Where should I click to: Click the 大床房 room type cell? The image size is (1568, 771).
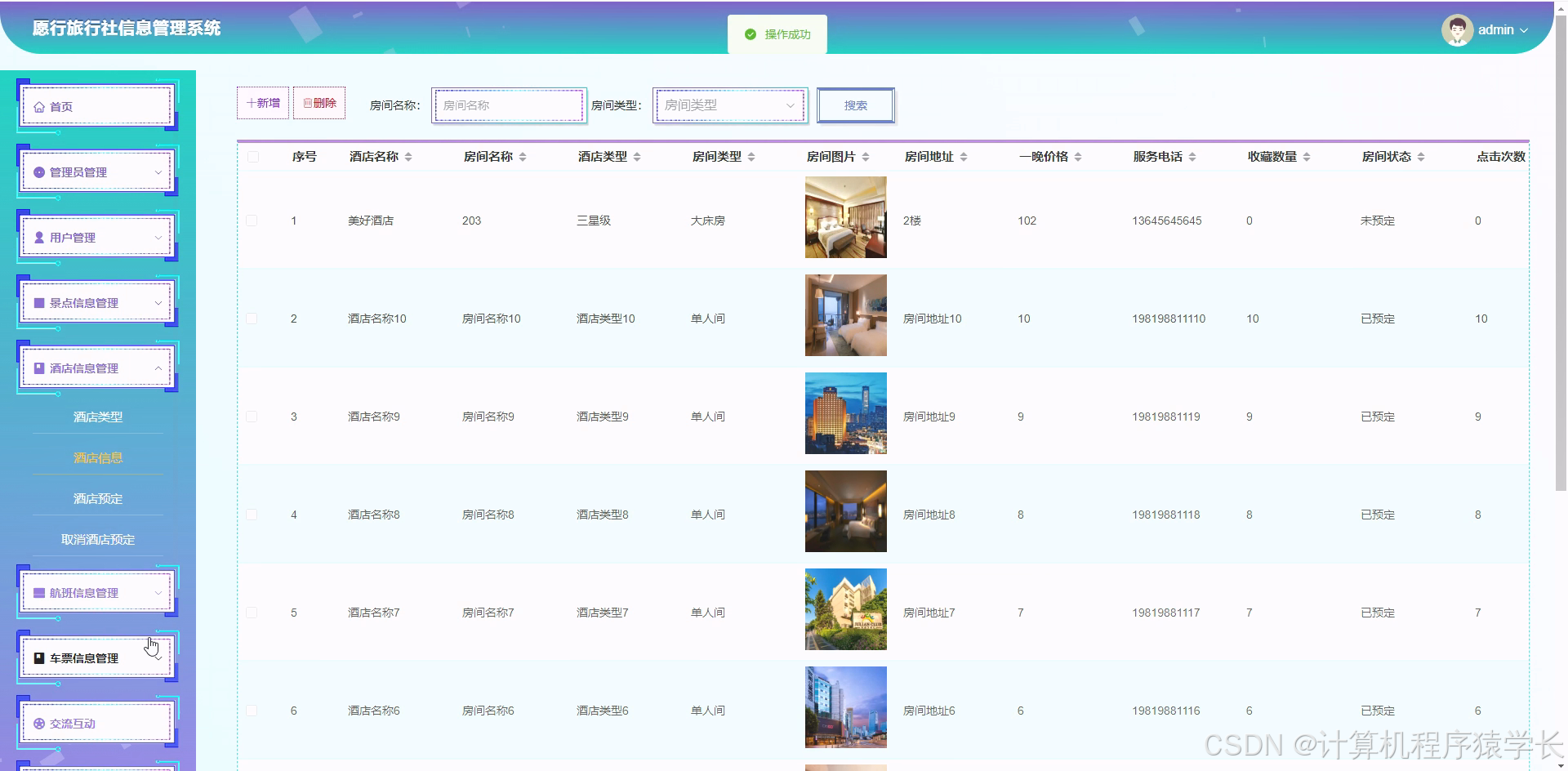point(708,221)
